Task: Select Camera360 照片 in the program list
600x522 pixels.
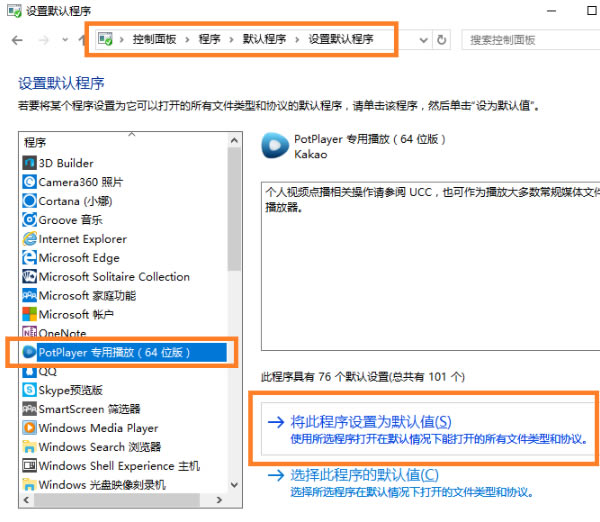Action: point(81,182)
